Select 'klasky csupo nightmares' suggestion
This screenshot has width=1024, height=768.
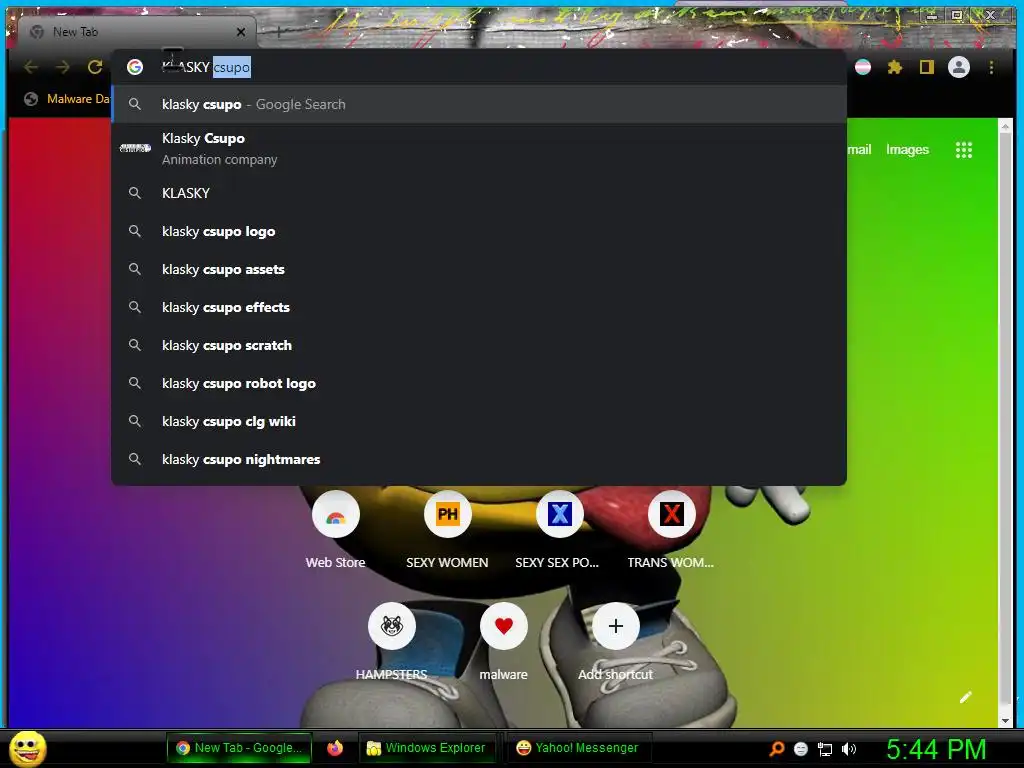[x=479, y=459]
